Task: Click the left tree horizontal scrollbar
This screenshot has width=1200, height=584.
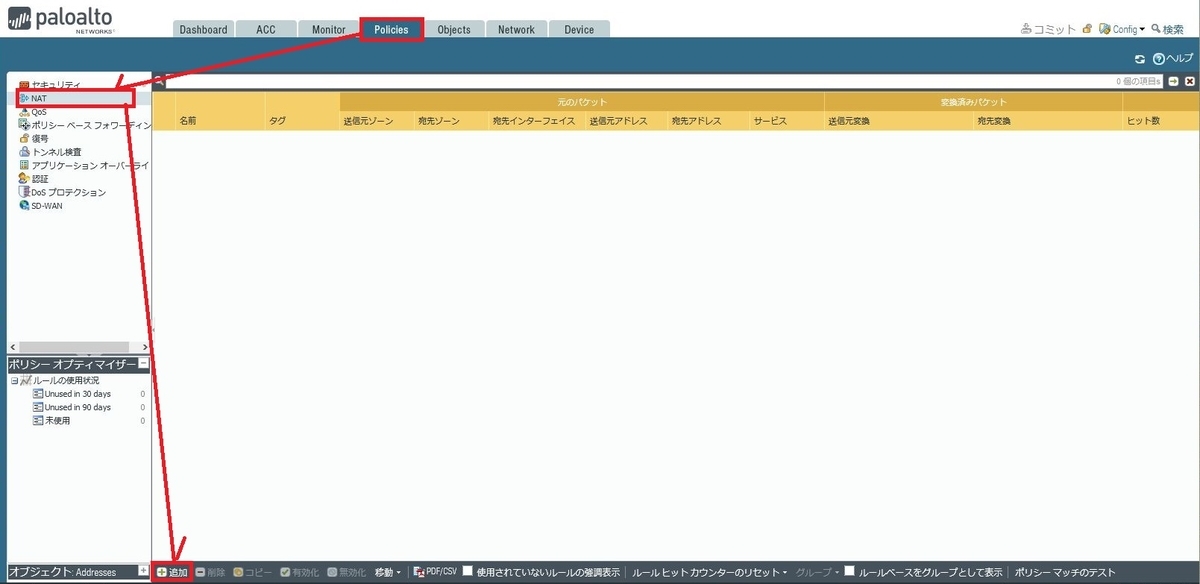Action: 76,347
